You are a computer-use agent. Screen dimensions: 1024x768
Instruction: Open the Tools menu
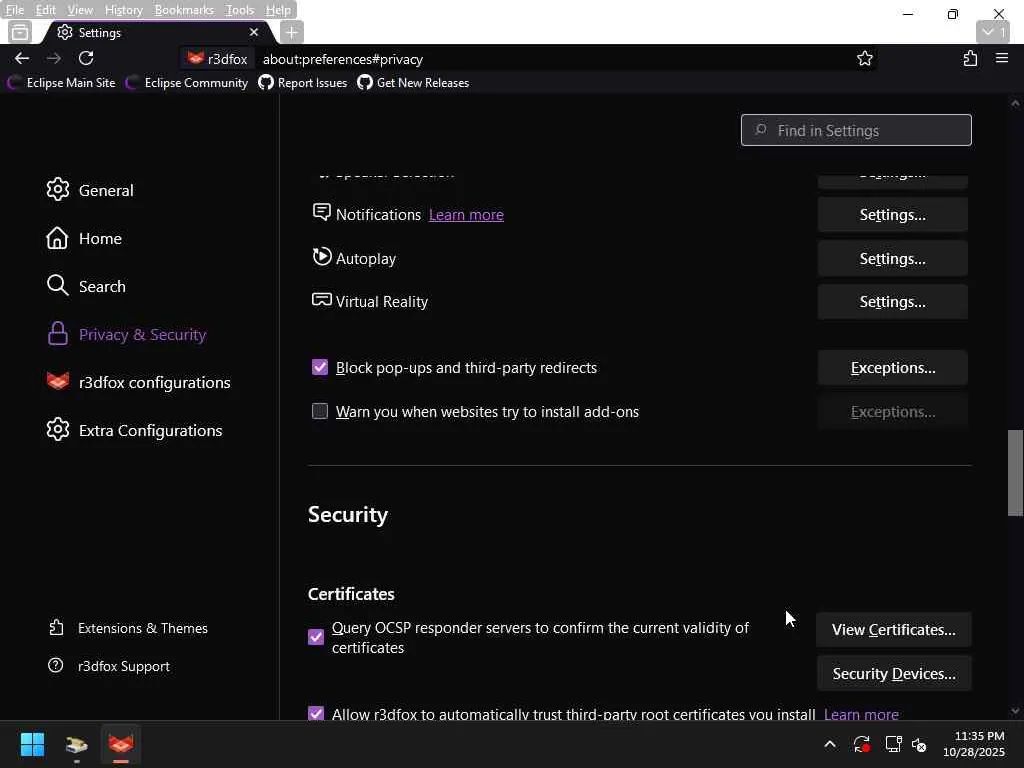pos(239,10)
